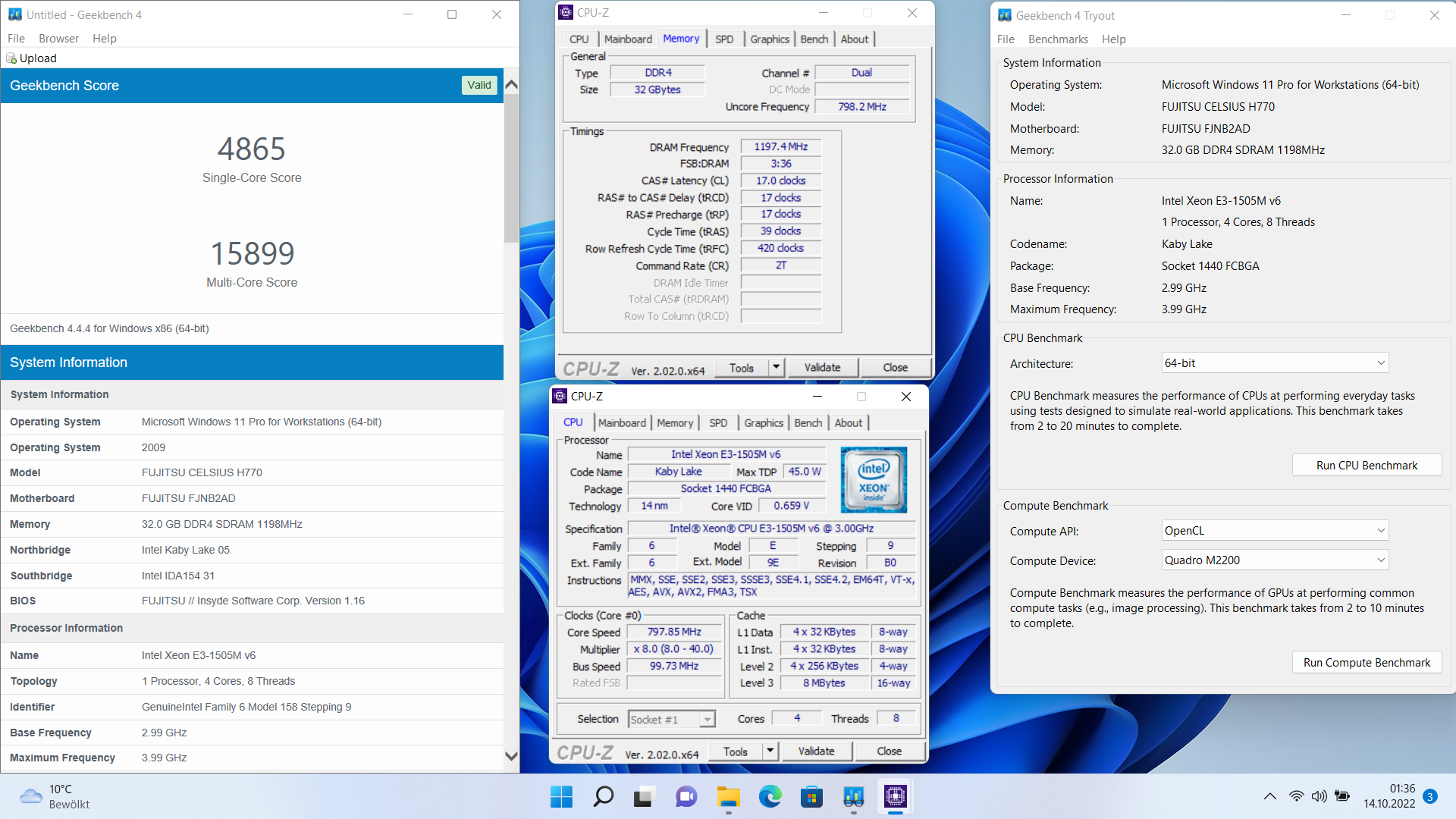
Task: Open Benchmarks menu in Geekbench Tryout
Action: [x=1058, y=39]
